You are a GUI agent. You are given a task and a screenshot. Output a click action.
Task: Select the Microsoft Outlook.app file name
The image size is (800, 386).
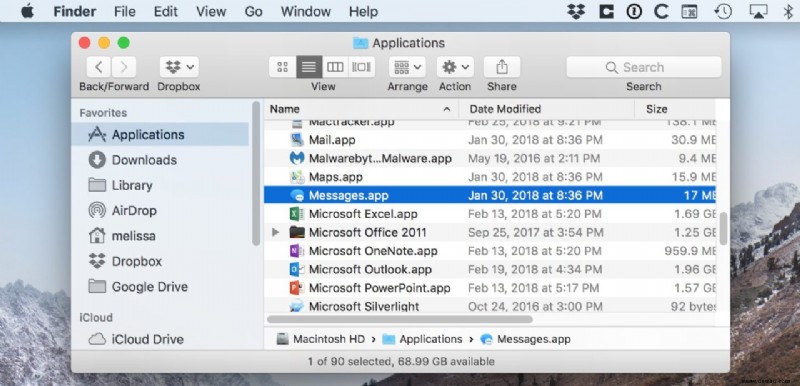click(370, 269)
